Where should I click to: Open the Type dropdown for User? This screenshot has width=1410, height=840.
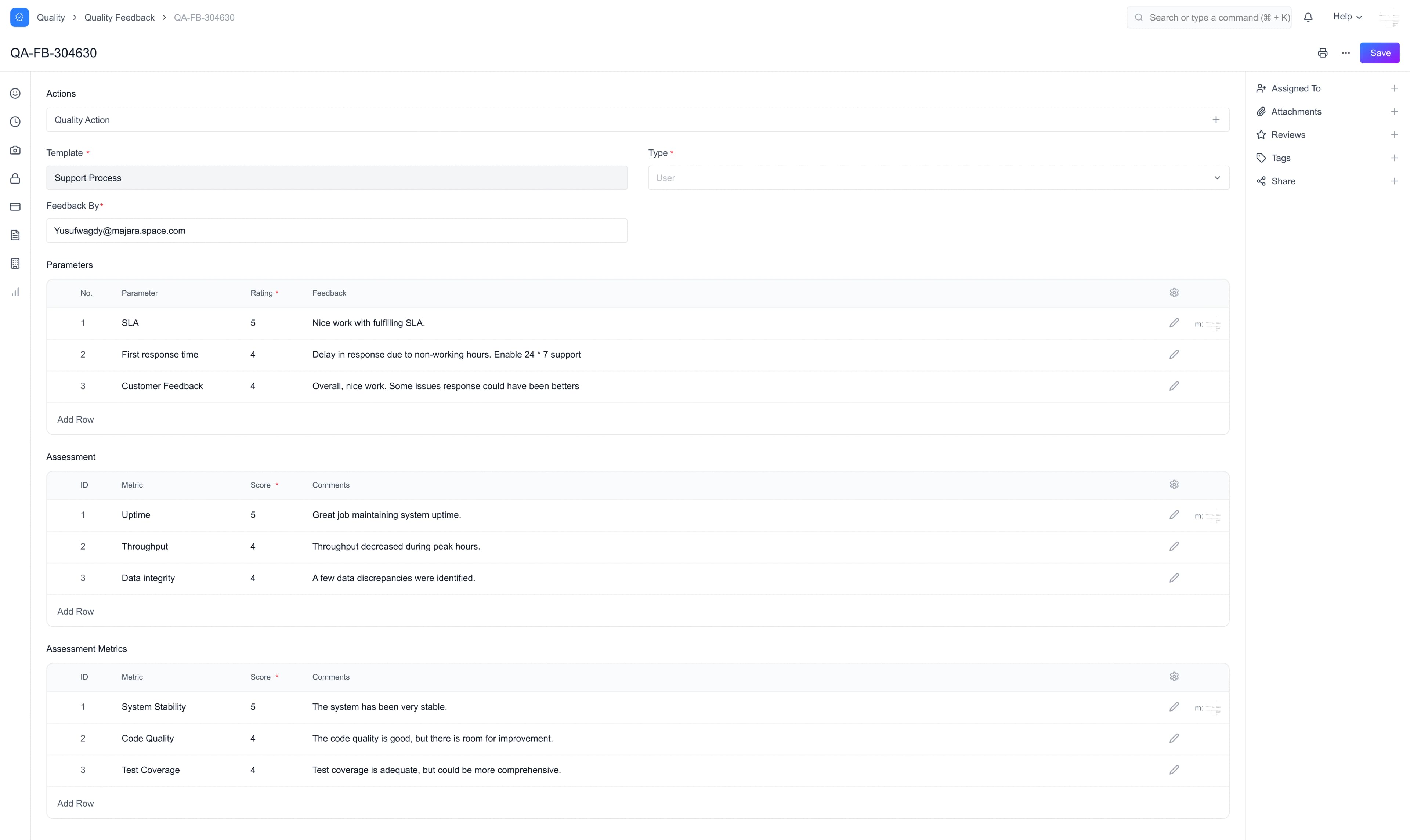(1217, 177)
